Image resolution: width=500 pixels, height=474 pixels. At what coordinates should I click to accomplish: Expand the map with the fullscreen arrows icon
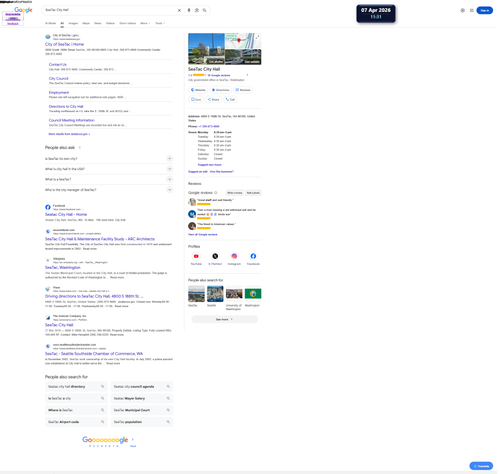(257, 37)
